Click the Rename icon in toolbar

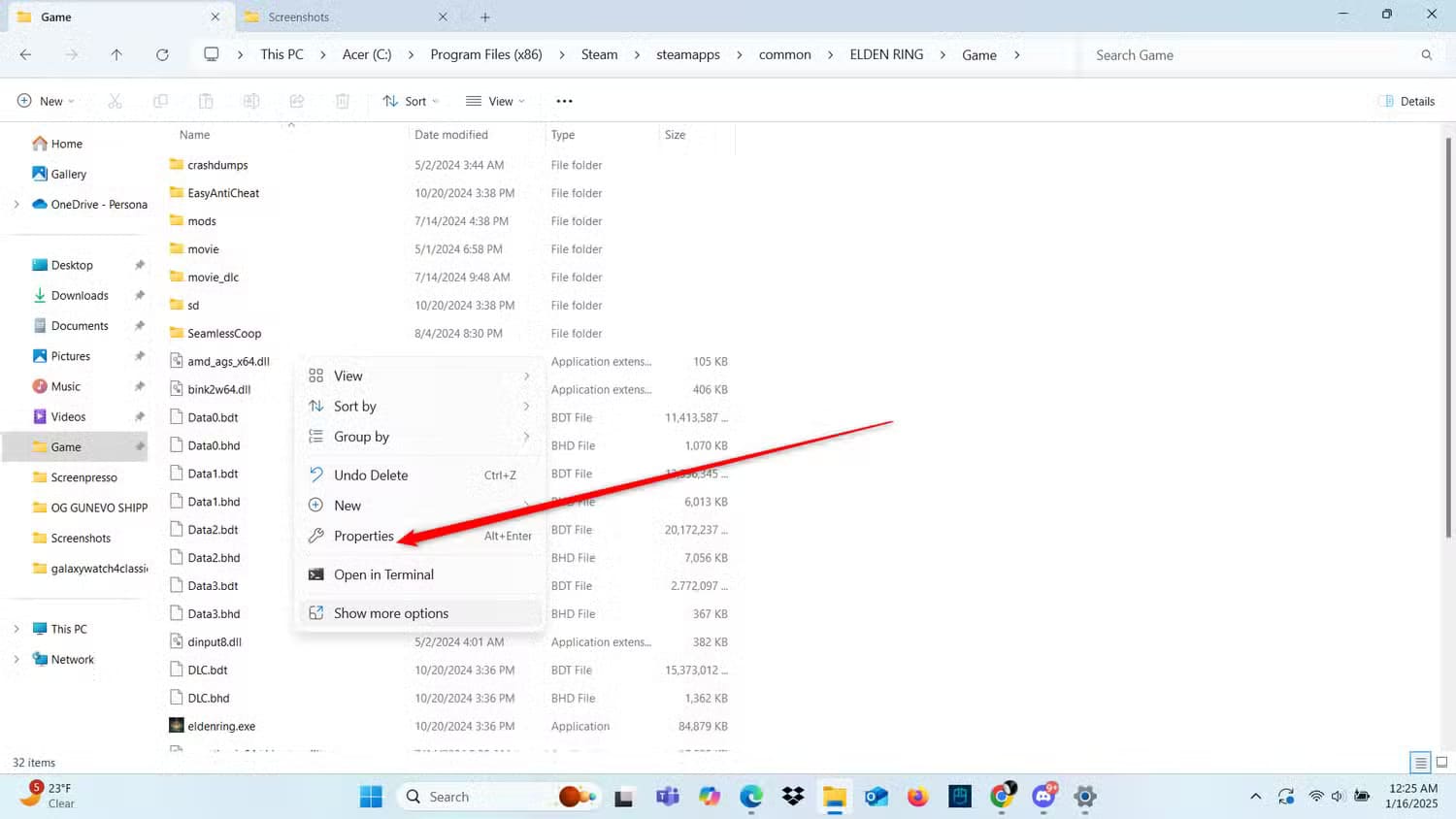251,101
